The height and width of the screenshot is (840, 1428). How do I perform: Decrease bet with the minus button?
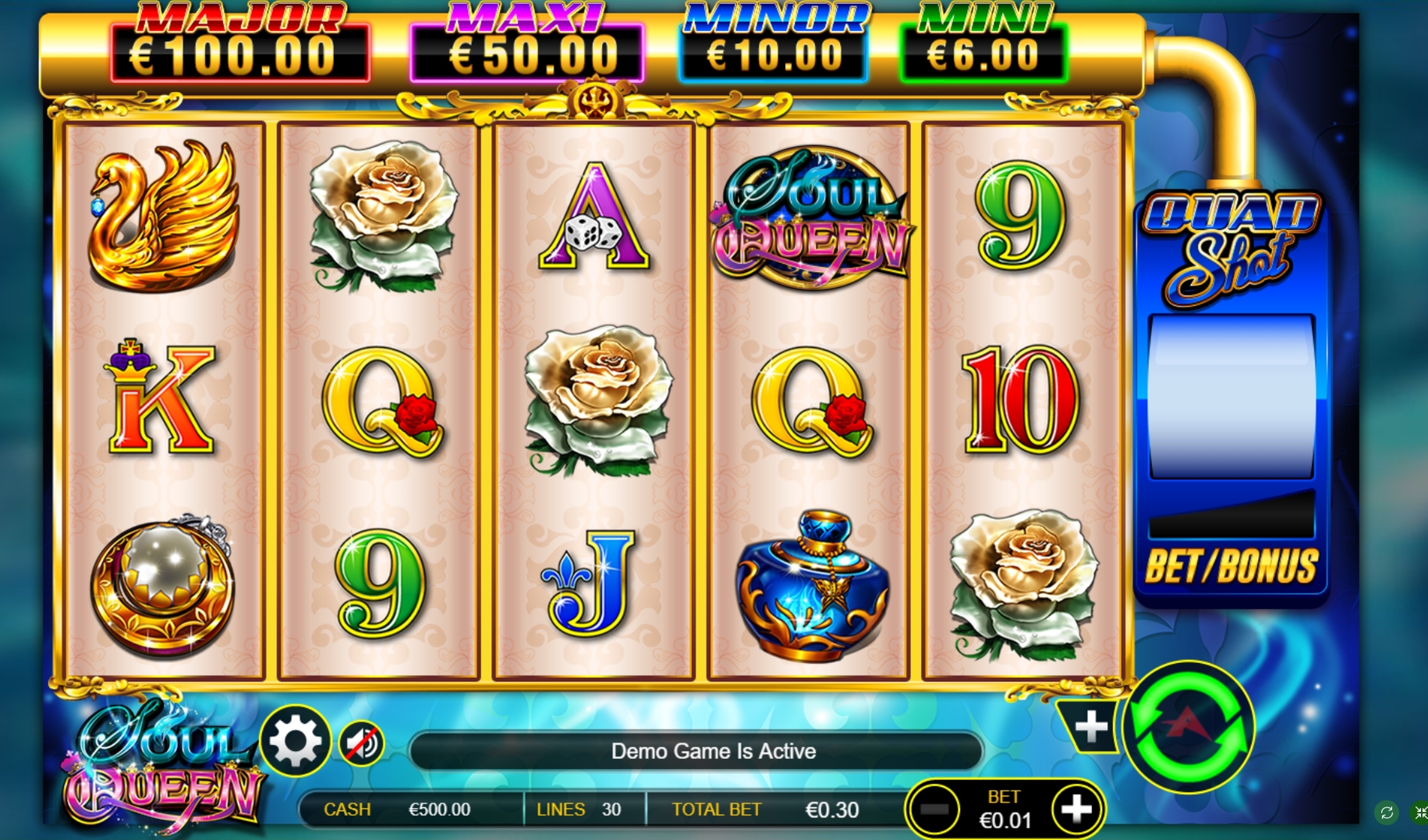pos(934,810)
